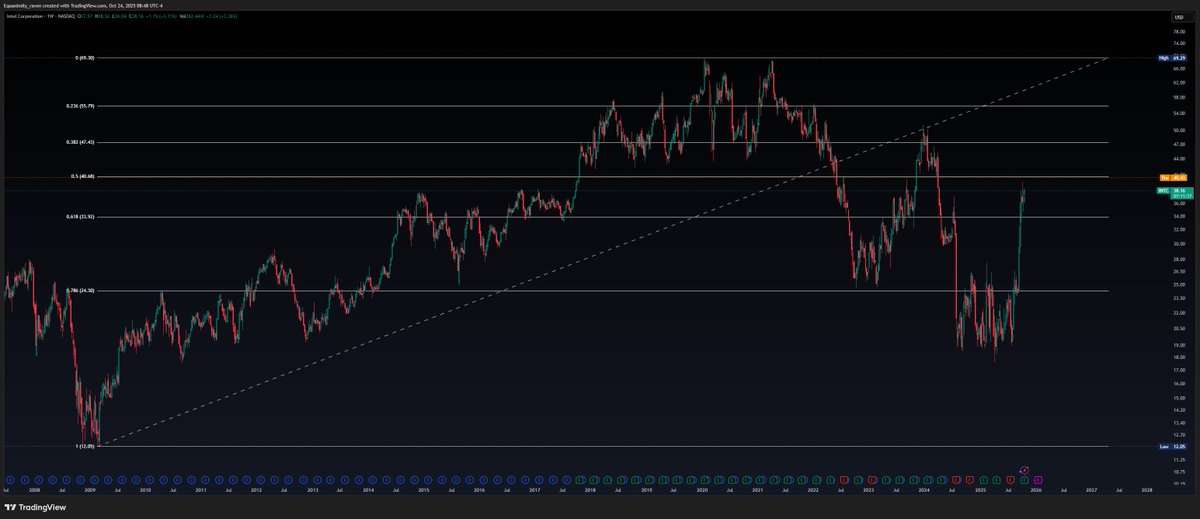Image resolution: width=1200 pixels, height=519 pixels.
Task: Click the 2012 label on time axis
Action: point(257,491)
